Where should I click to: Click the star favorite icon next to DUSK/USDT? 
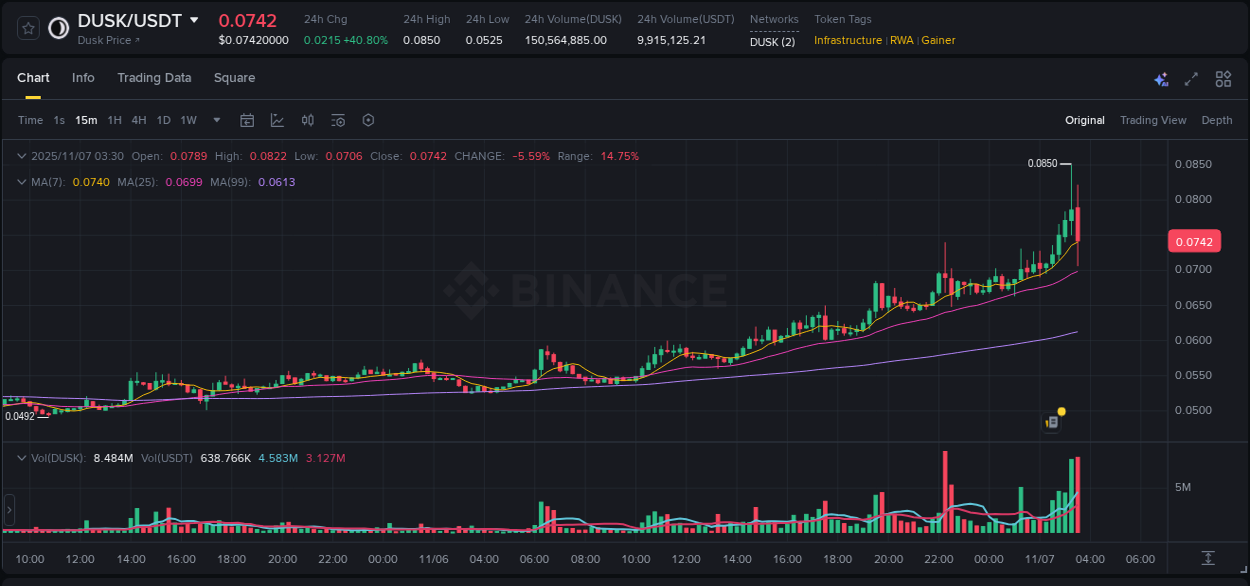27,27
